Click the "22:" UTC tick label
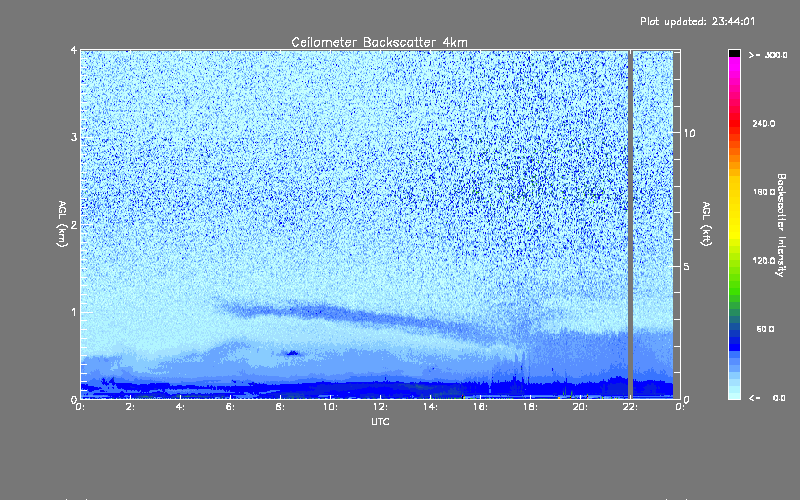 pos(630,407)
